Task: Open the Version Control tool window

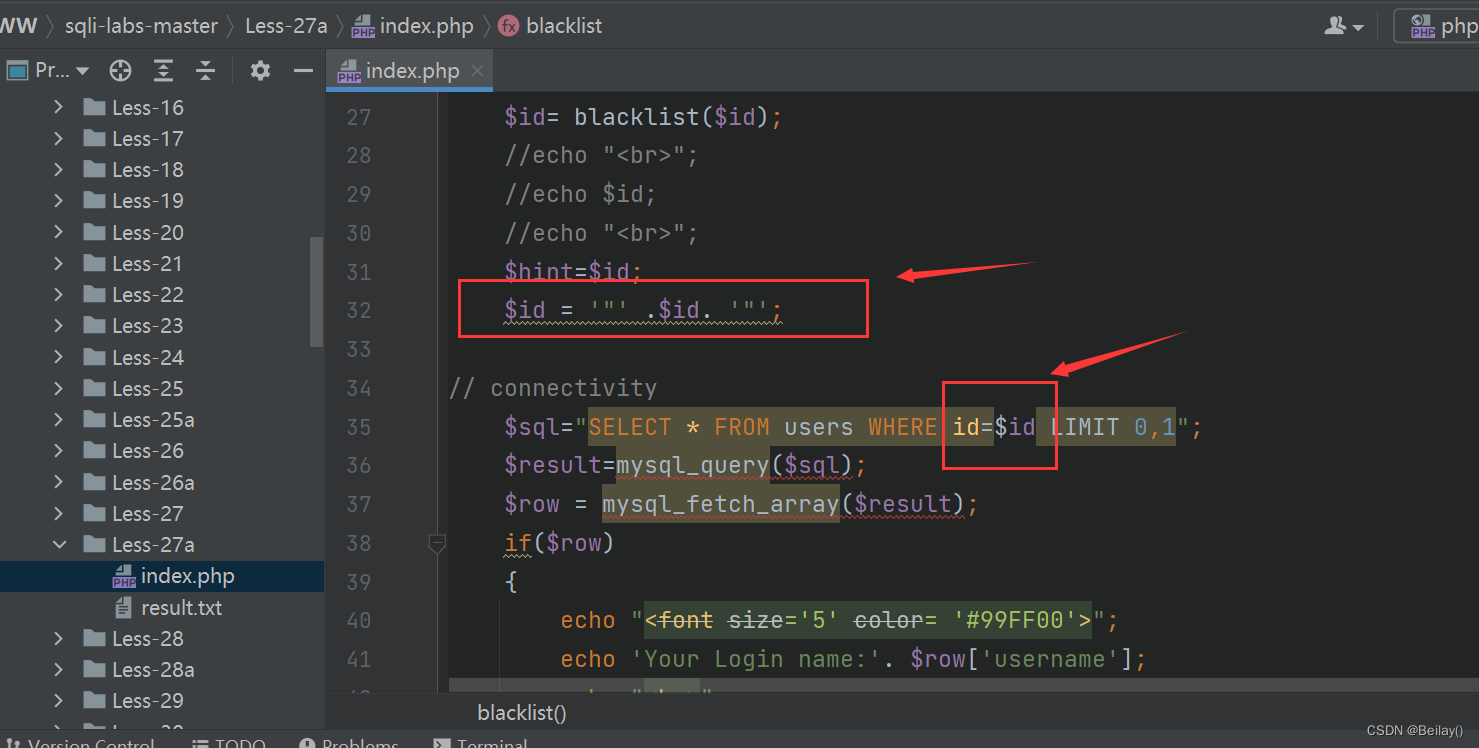Action: click(x=80, y=744)
